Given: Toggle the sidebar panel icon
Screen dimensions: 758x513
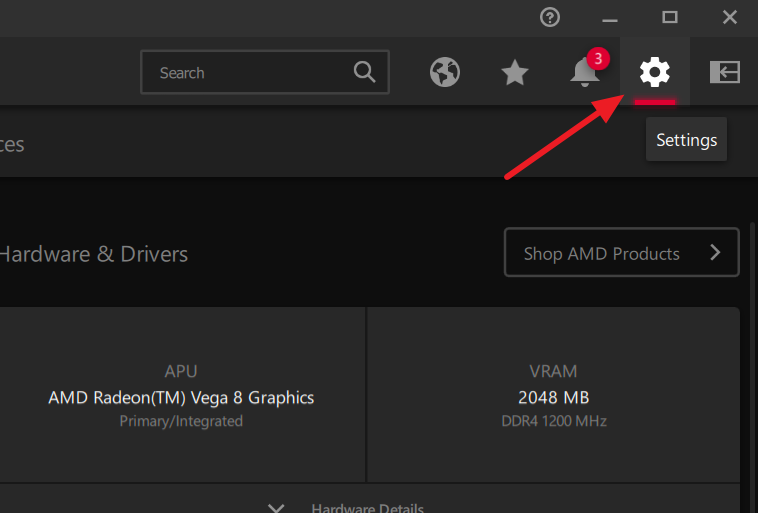Looking at the screenshot, I should [725, 72].
